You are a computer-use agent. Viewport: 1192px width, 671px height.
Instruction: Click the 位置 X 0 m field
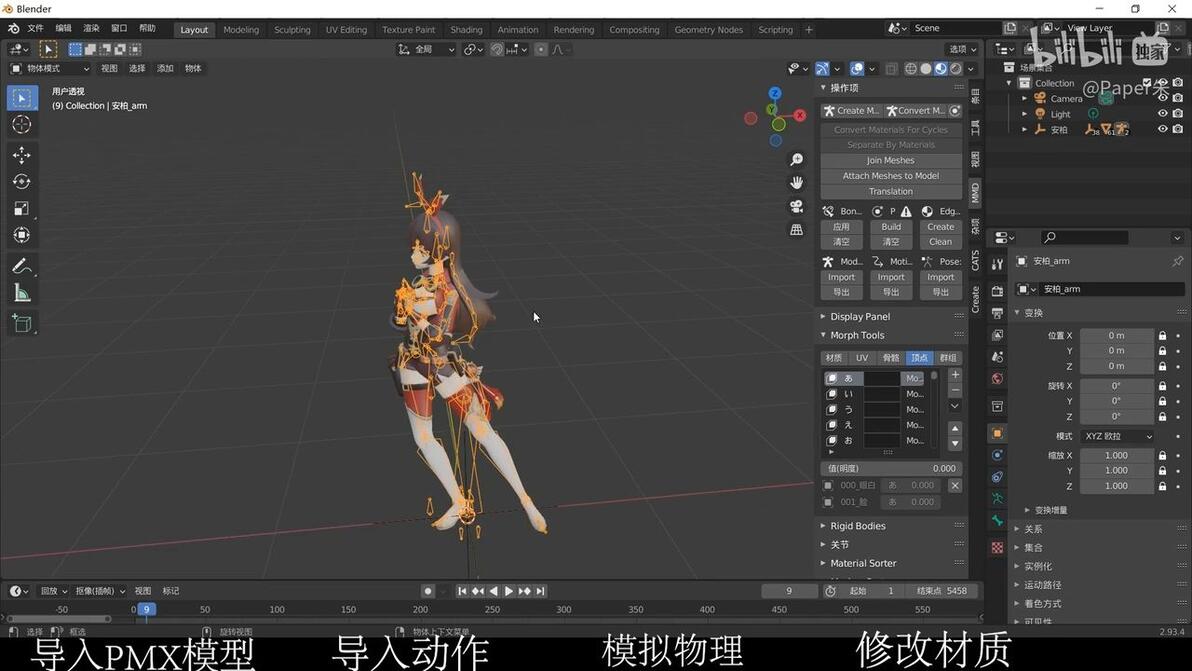point(1116,335)
